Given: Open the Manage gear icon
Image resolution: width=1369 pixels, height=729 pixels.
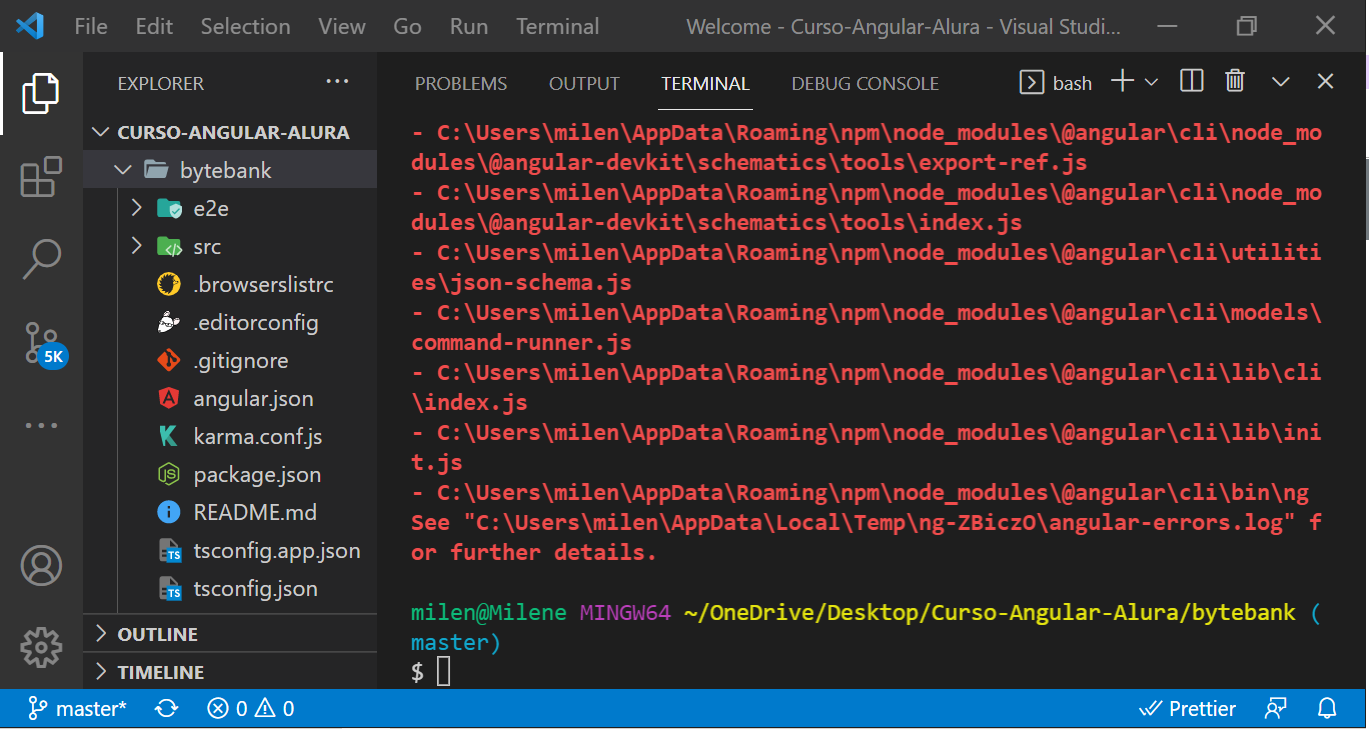Looking at the screenshot, I should tap(41, 647).
